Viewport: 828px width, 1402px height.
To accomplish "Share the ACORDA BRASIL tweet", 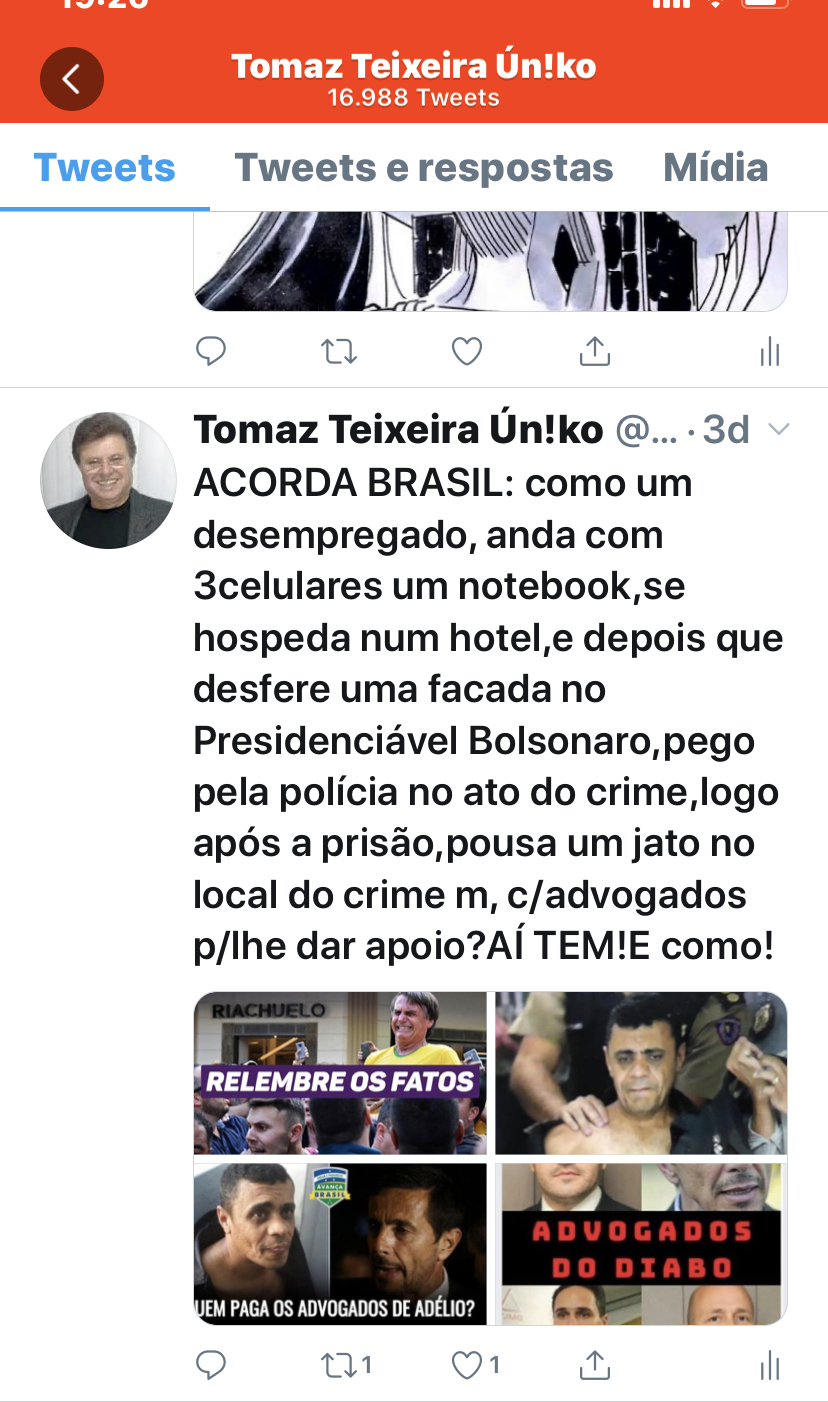I will 595,1364.
